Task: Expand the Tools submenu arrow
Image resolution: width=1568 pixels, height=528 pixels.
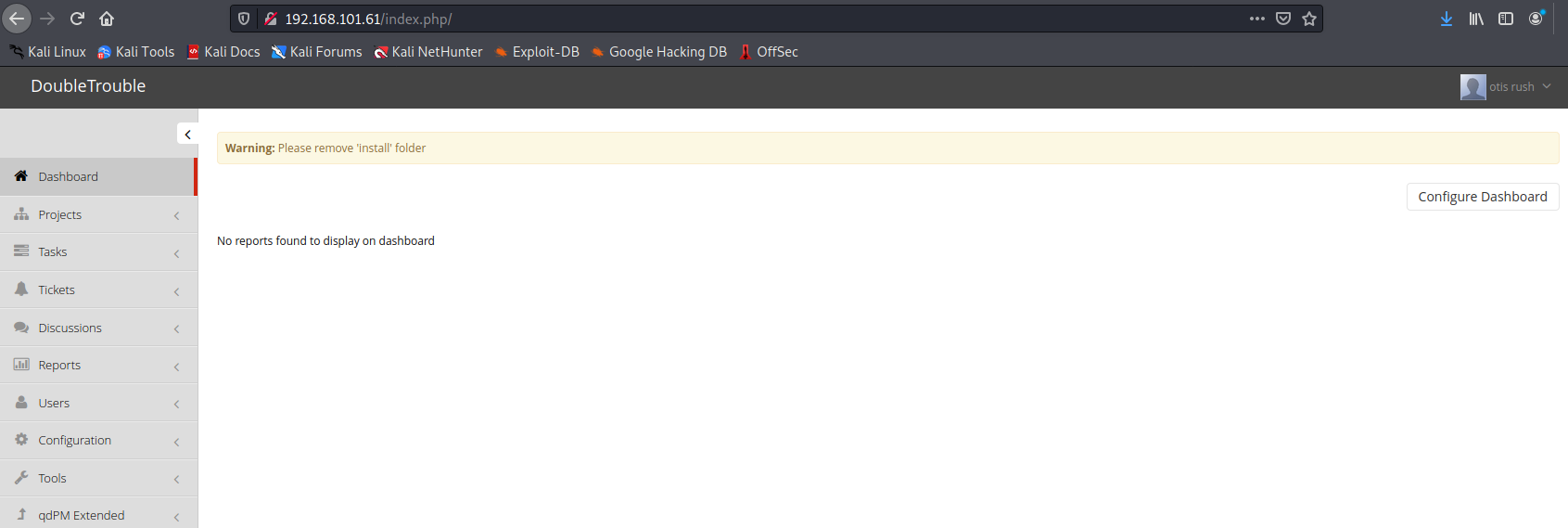Action: point(176,479)
